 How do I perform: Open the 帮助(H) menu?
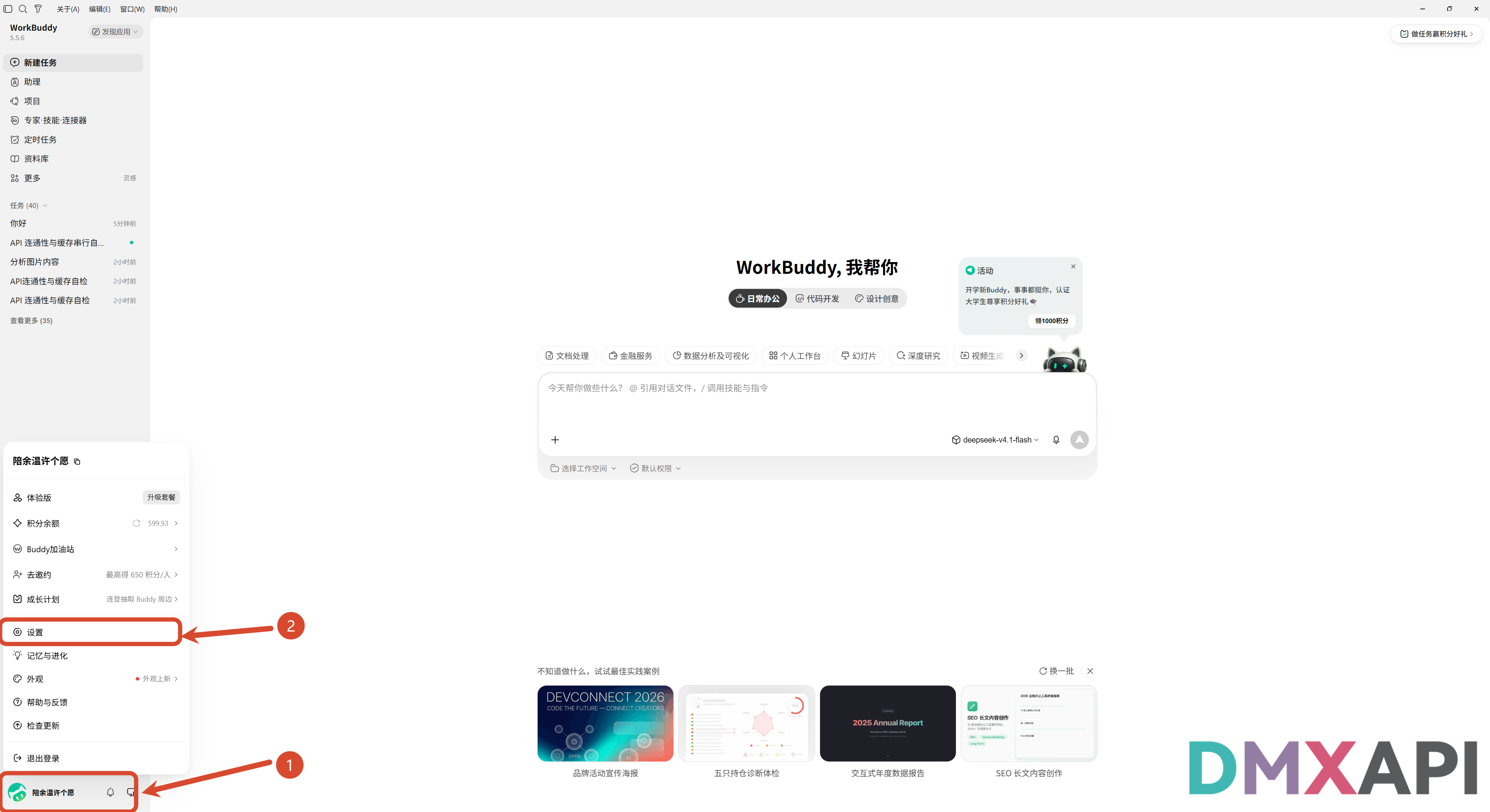click(165, 9)
